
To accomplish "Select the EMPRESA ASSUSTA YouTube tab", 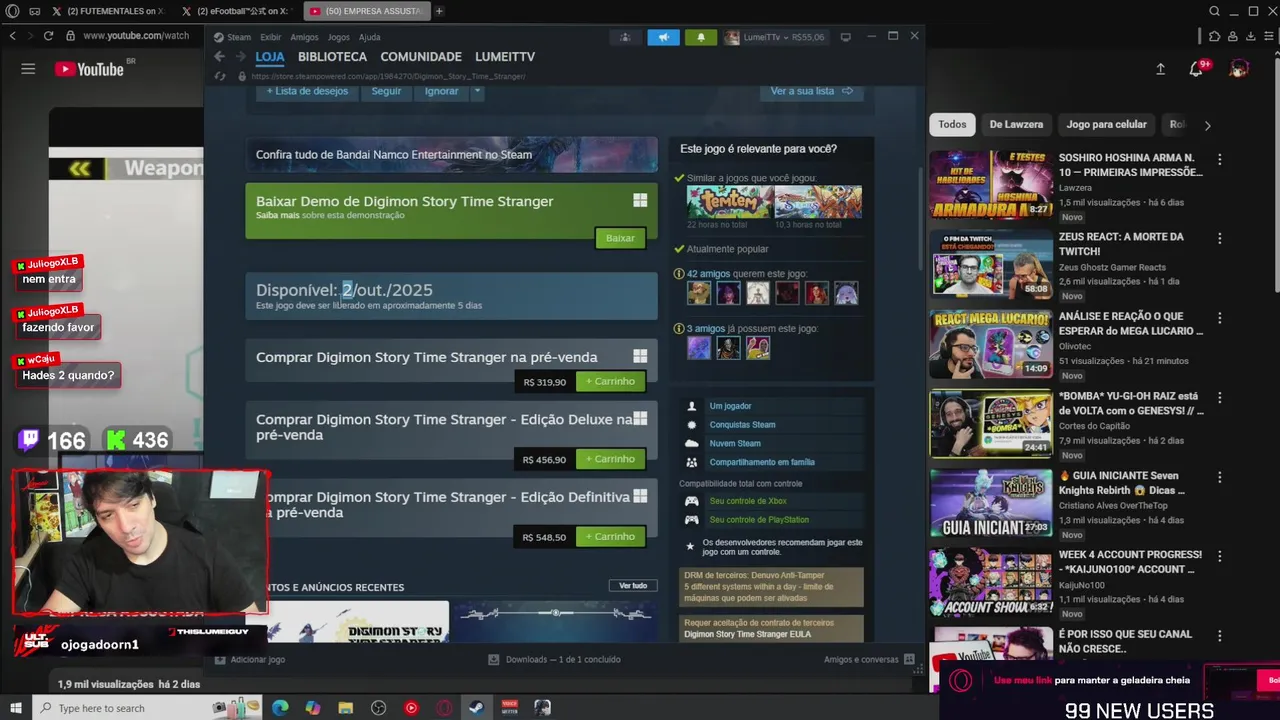I will tap(365, 11).
